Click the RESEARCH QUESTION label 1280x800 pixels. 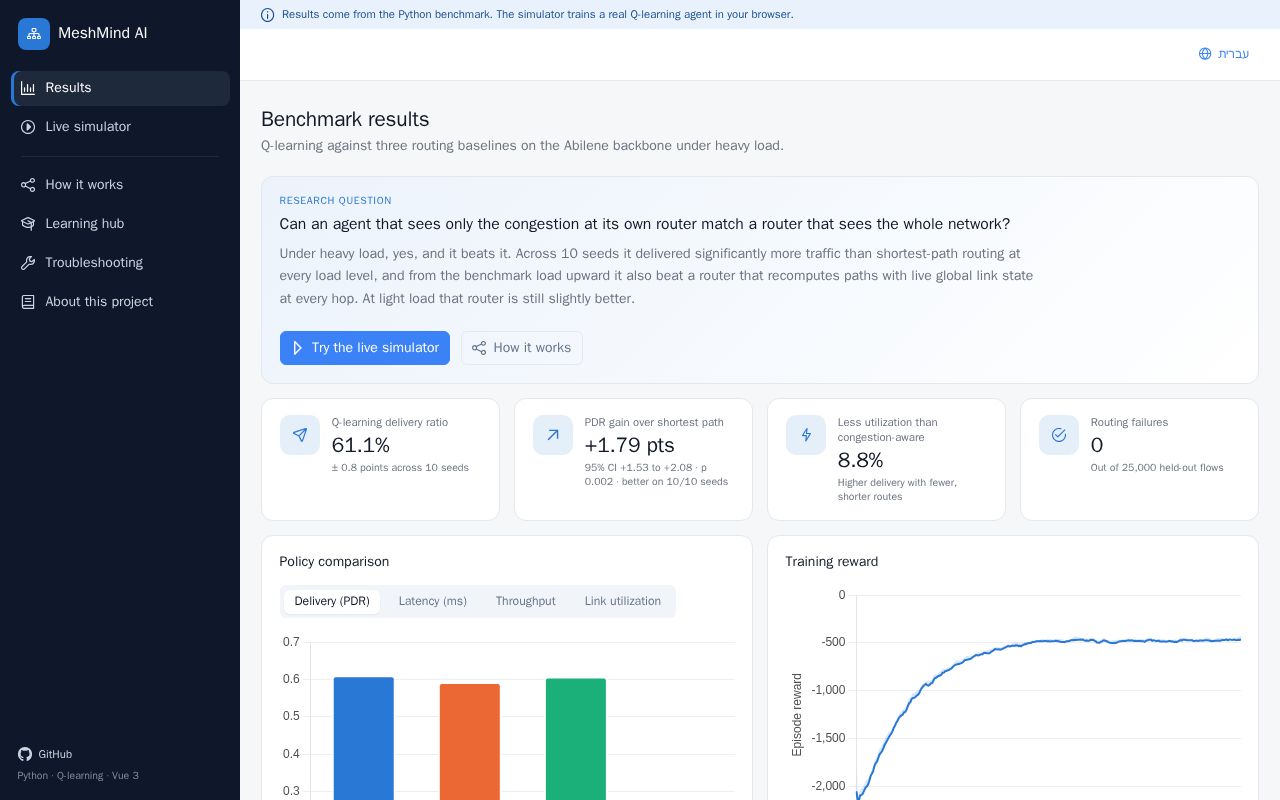click(336, 201)
